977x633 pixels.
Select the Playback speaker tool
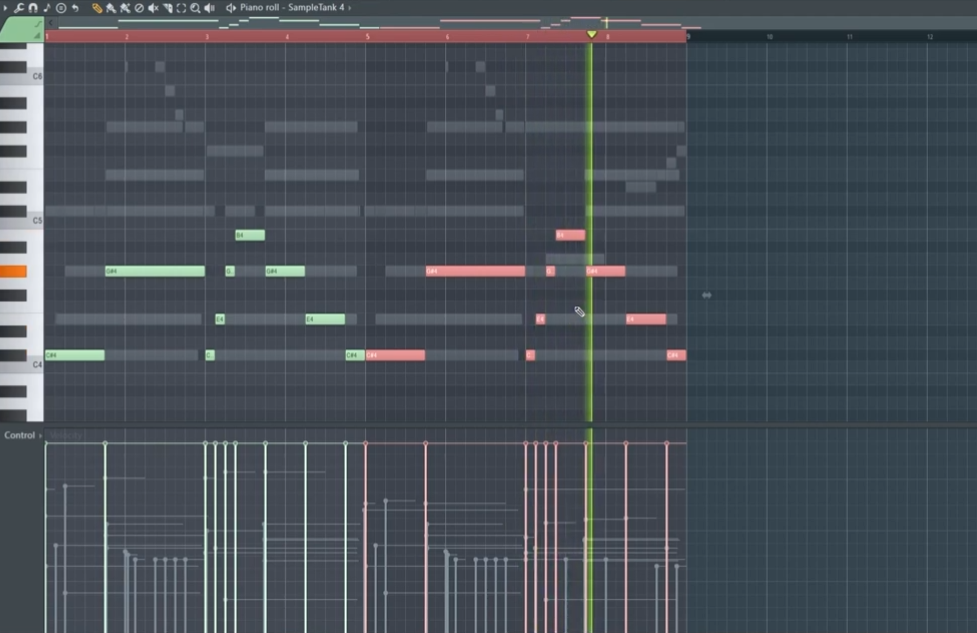pos(209,7)
